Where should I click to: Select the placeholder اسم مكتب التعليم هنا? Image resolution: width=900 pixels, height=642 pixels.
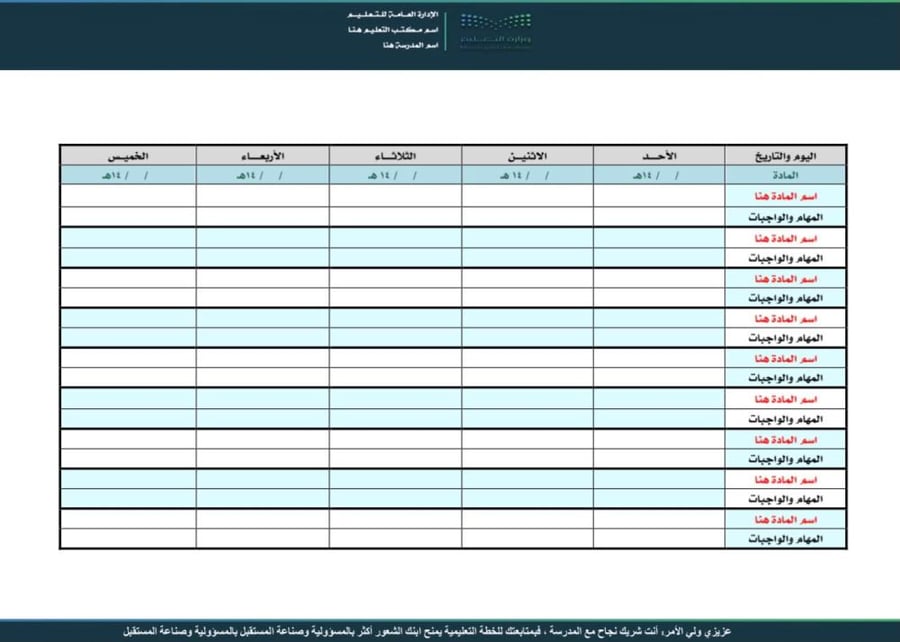click(x=393, y=30)
